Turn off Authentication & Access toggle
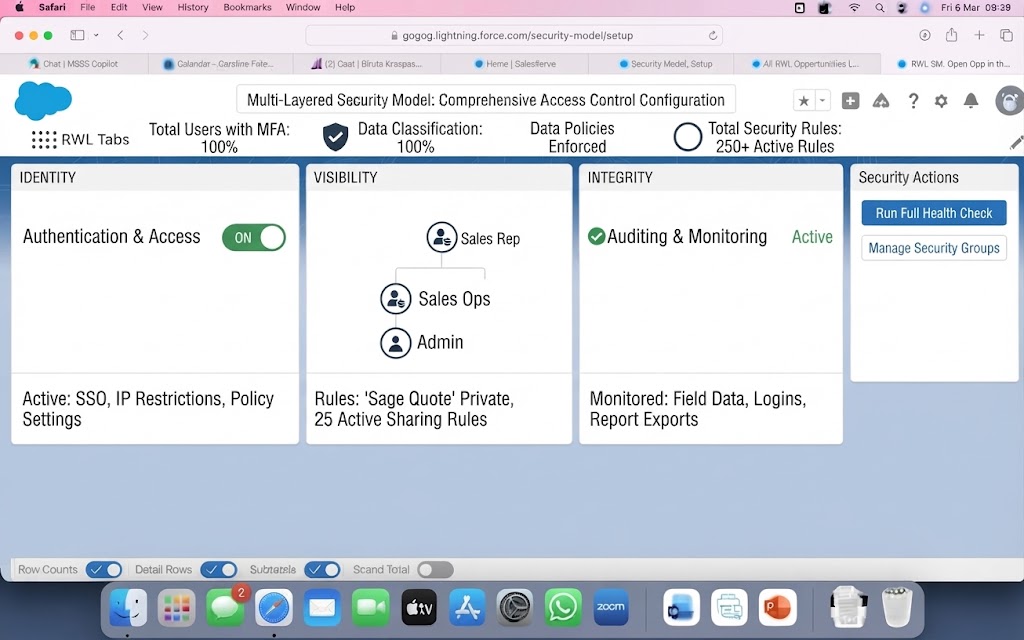The width and height of the screenshot is (1024, 640). 254,238
